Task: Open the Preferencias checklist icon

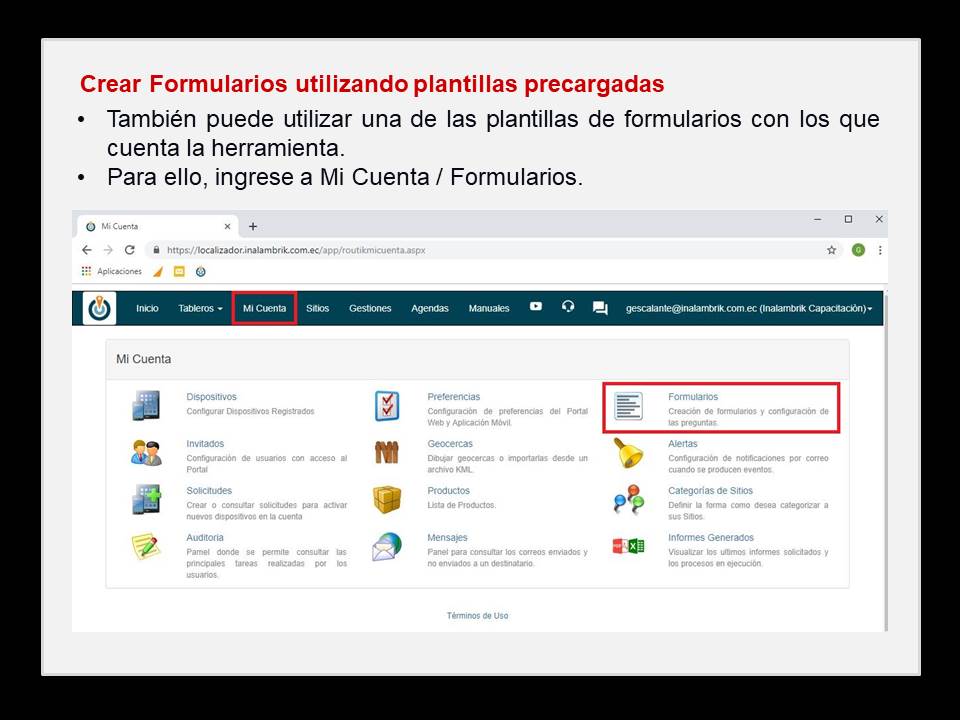Action: 387,406
